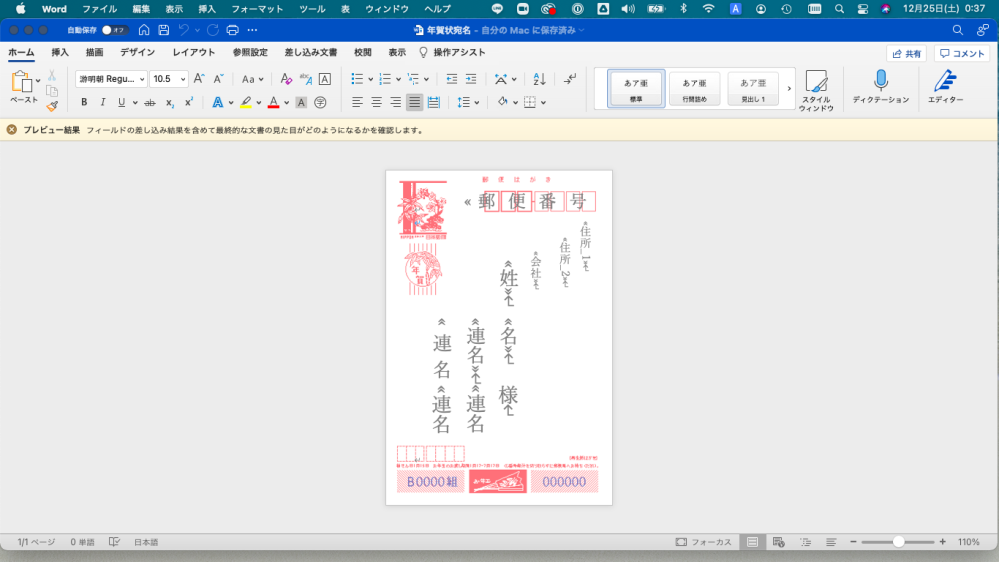The image size is (999, 562).
Task: Click the Share button
Action: click(907, 54)
